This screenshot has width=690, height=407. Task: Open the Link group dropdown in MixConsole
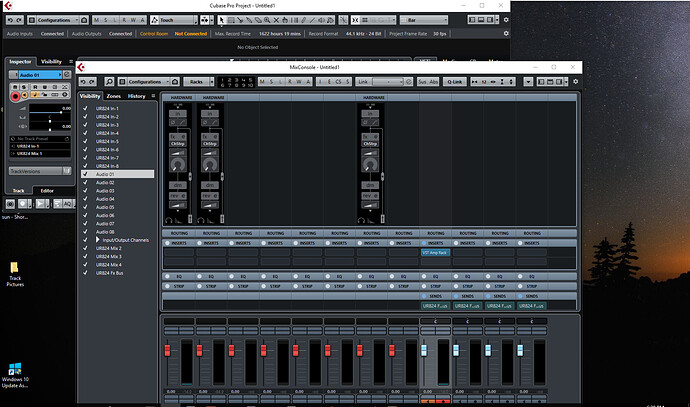coord(386,82)
